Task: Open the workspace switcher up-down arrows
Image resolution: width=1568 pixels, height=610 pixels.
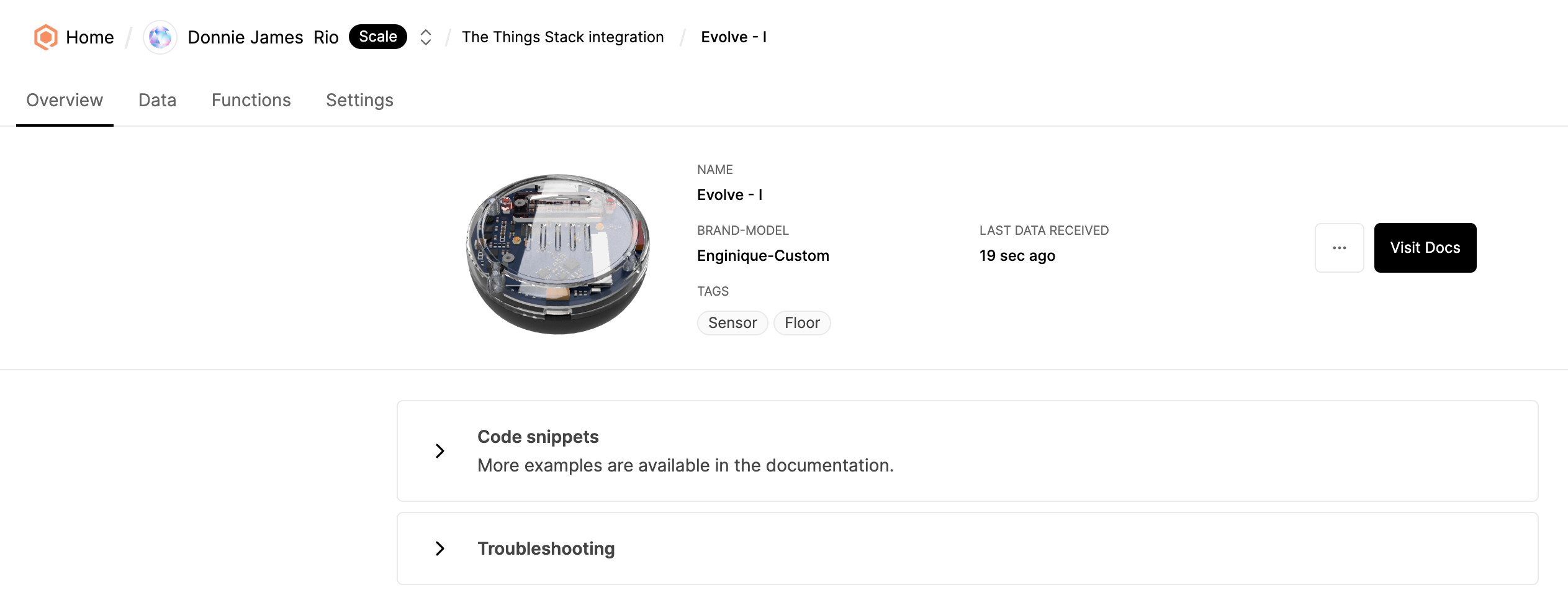Action: (x=425, y=37)
